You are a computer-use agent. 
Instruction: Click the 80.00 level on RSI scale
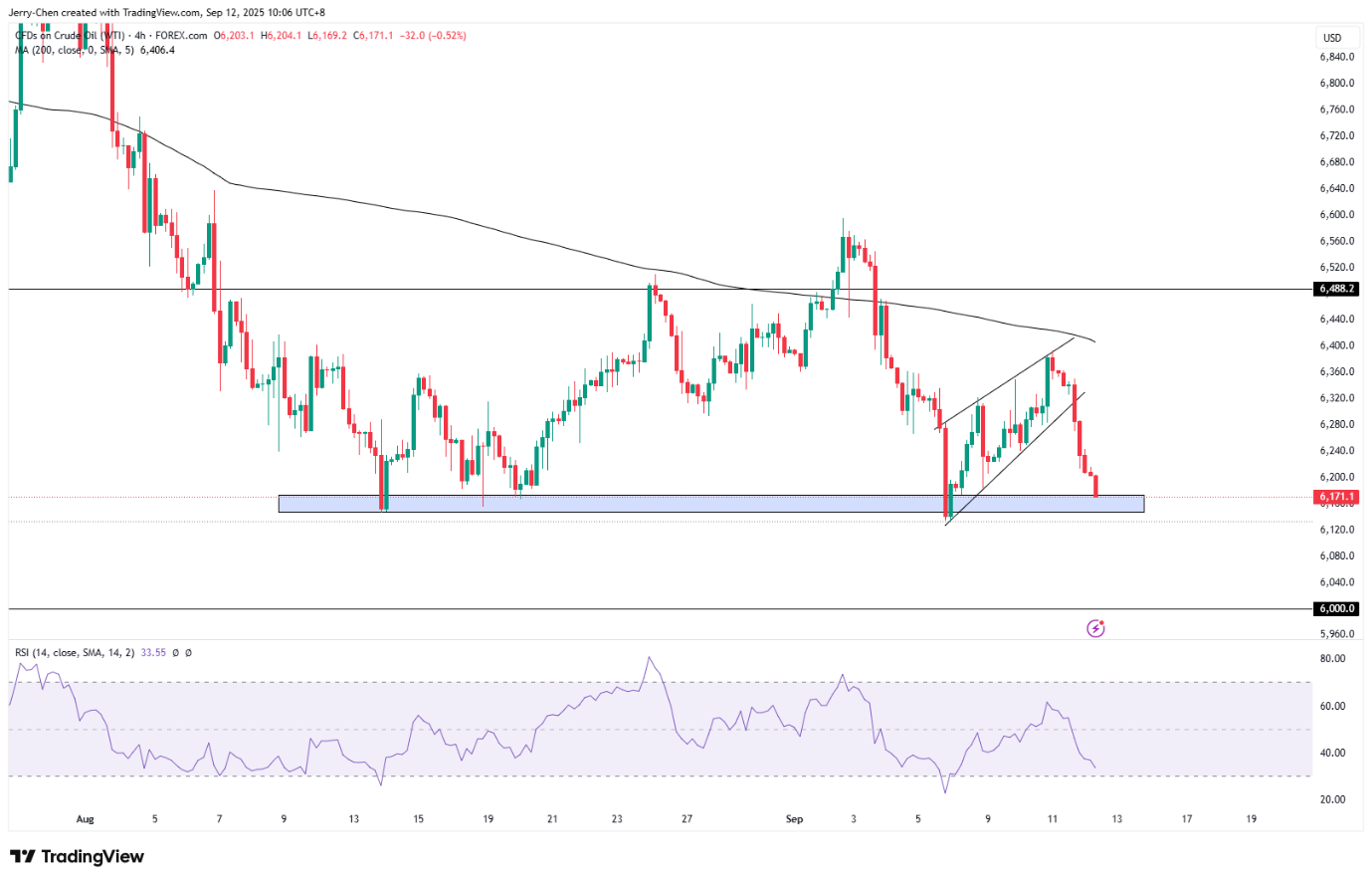1332,659
